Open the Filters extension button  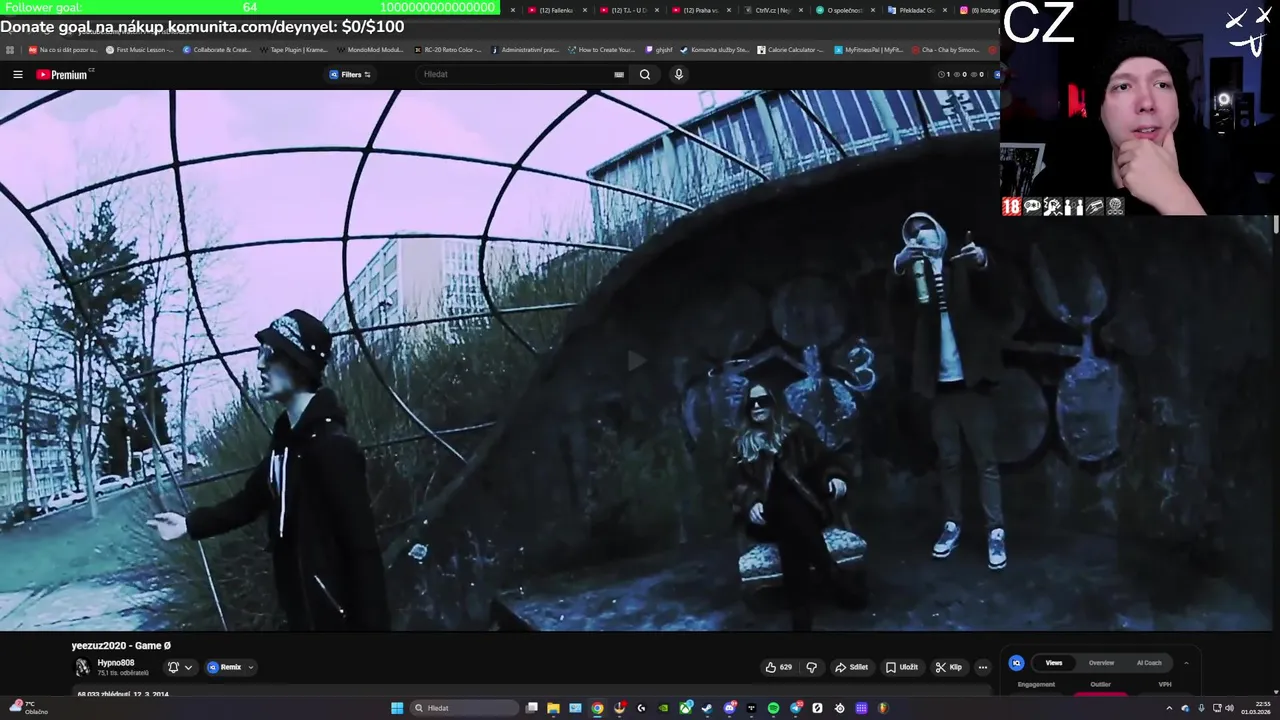coord(350,74)
